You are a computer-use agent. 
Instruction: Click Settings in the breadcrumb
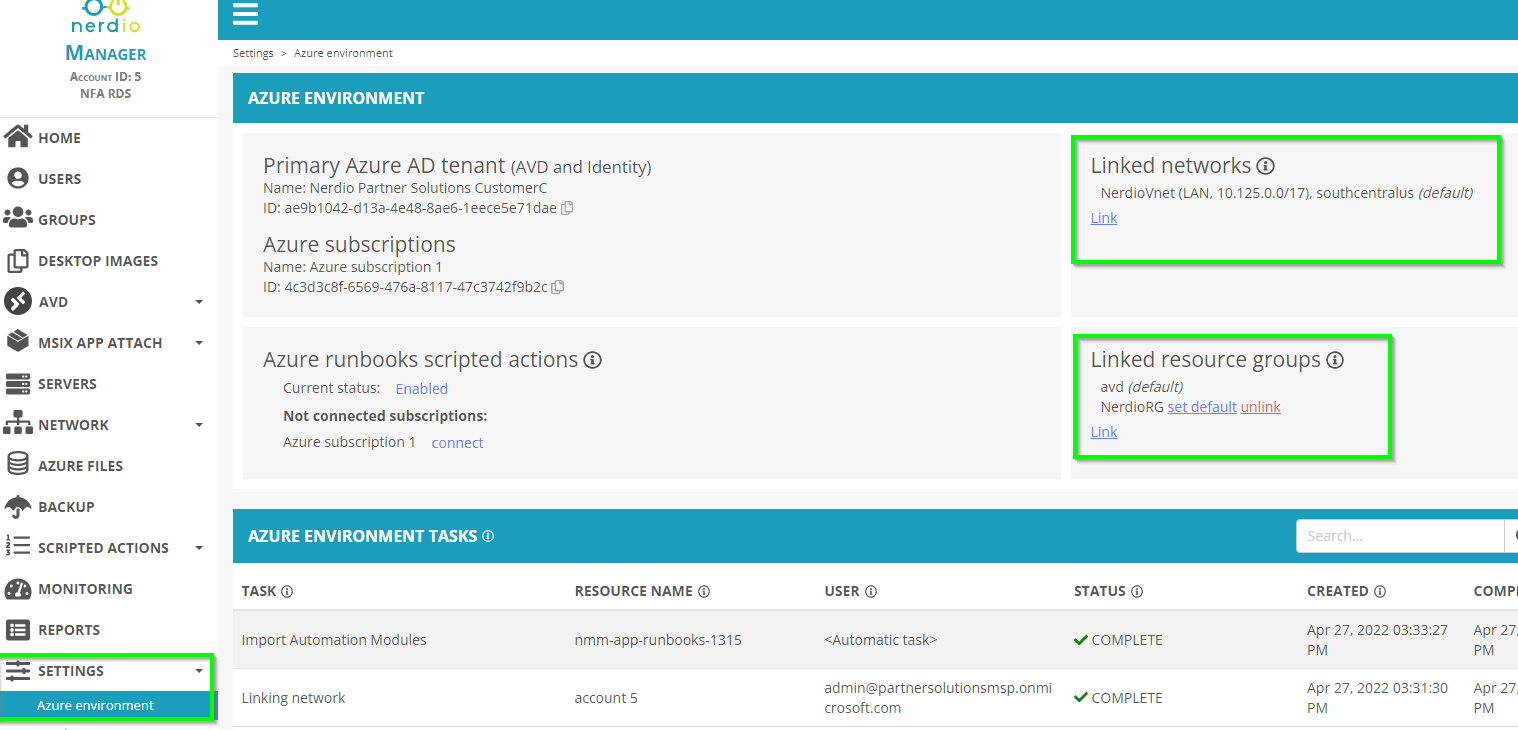coord(253,53)
